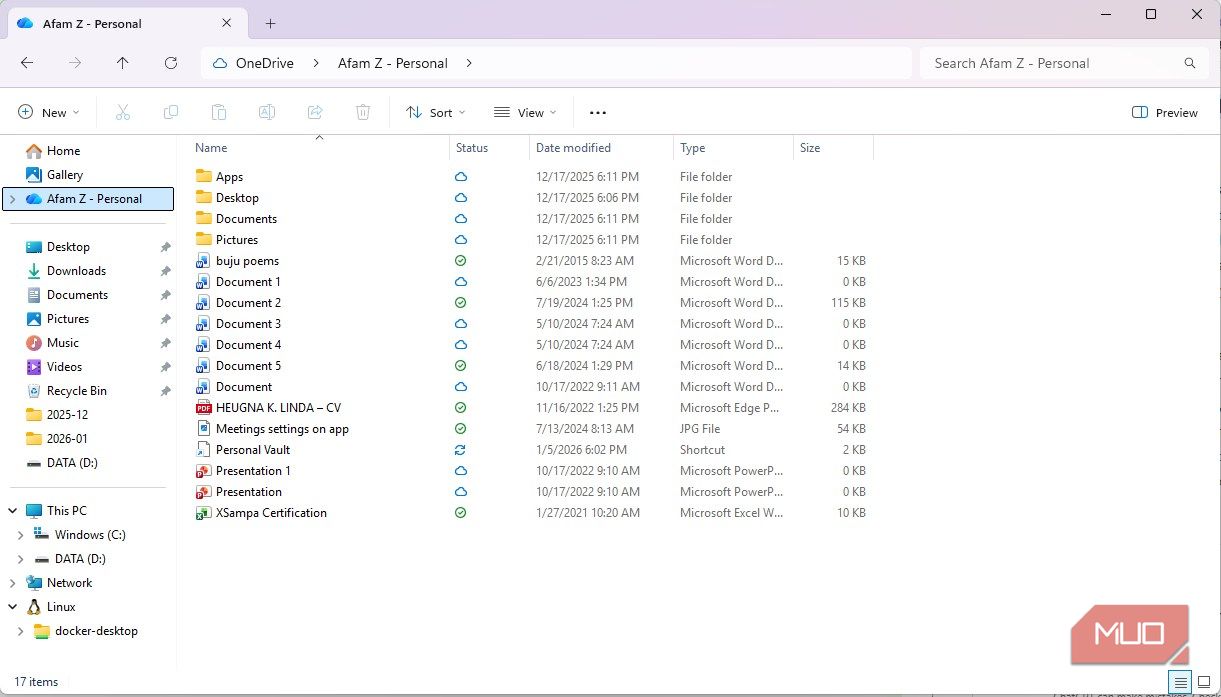Select the Pictures folder row
1221x697 pixels.
[x=533, y=240]
